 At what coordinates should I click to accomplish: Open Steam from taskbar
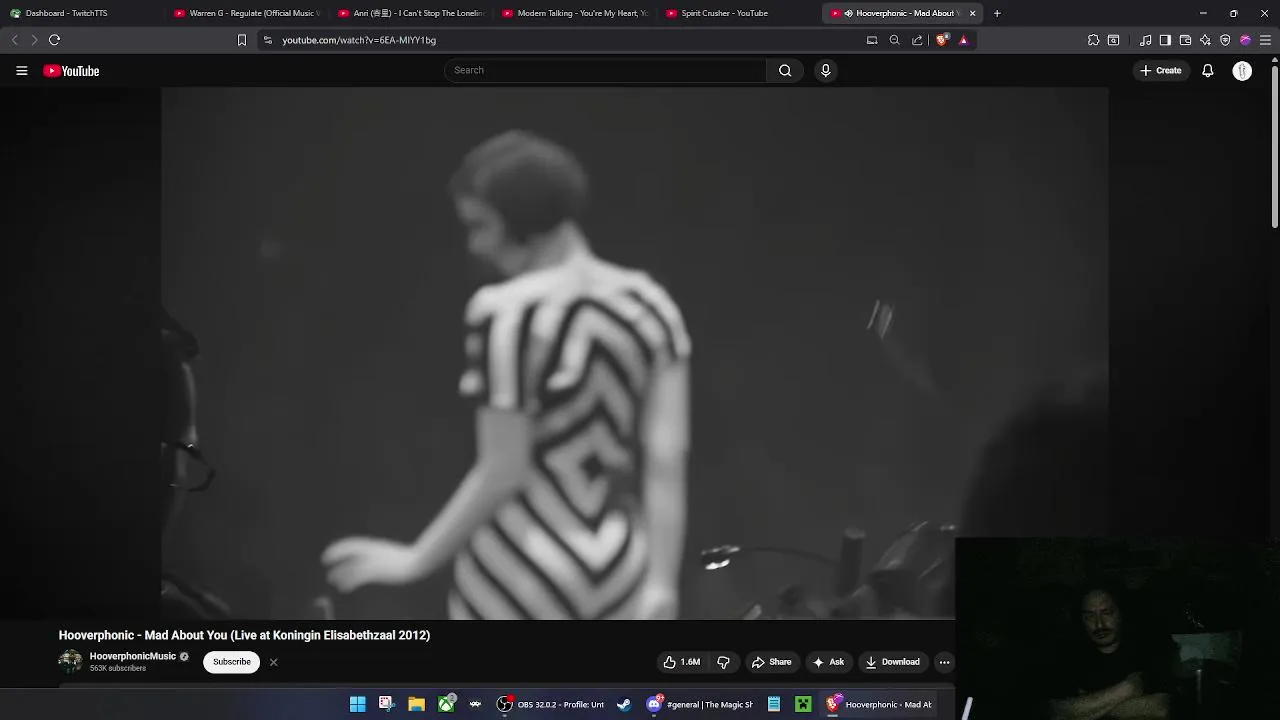624,704
